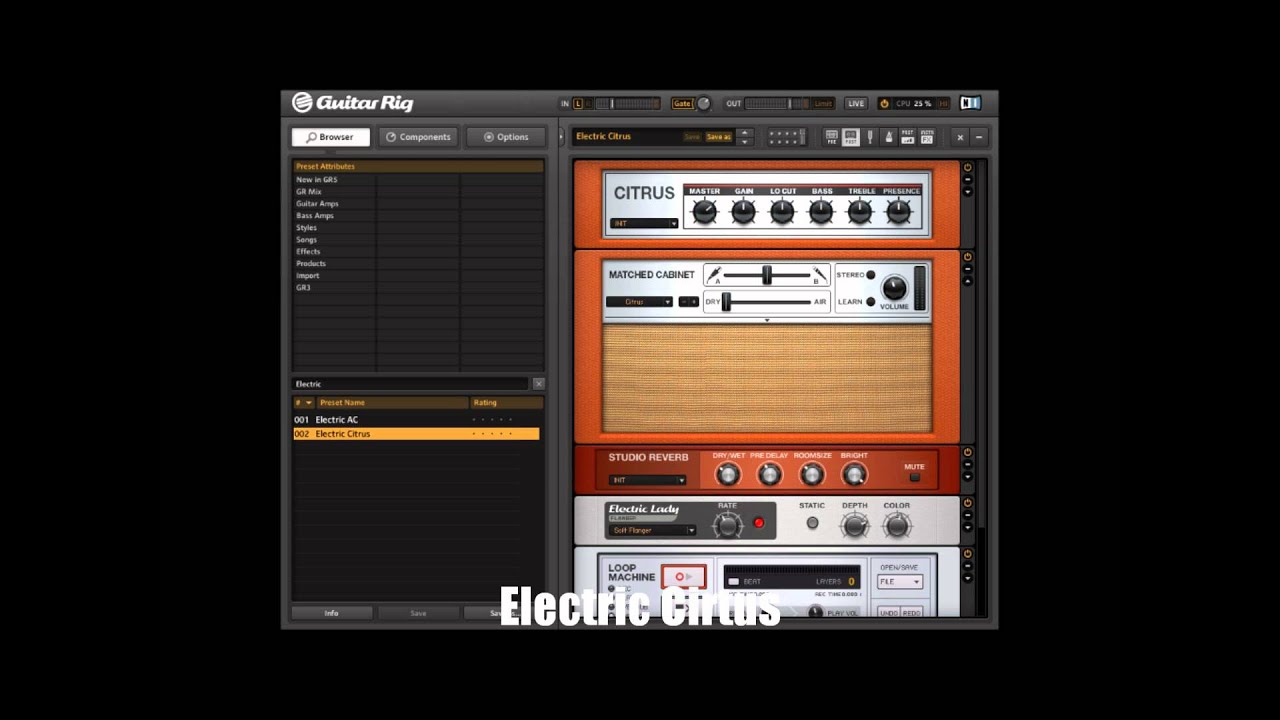
Task: Activate LIVE view
Action: (x=856, y=103)
